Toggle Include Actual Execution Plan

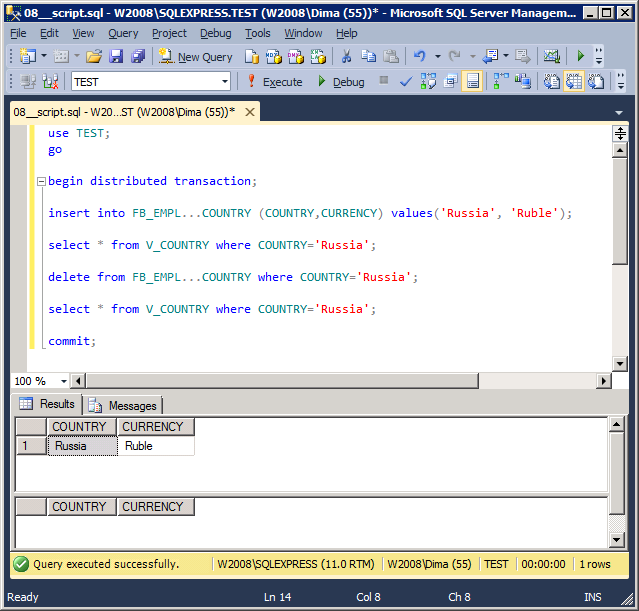coord(500,81)
